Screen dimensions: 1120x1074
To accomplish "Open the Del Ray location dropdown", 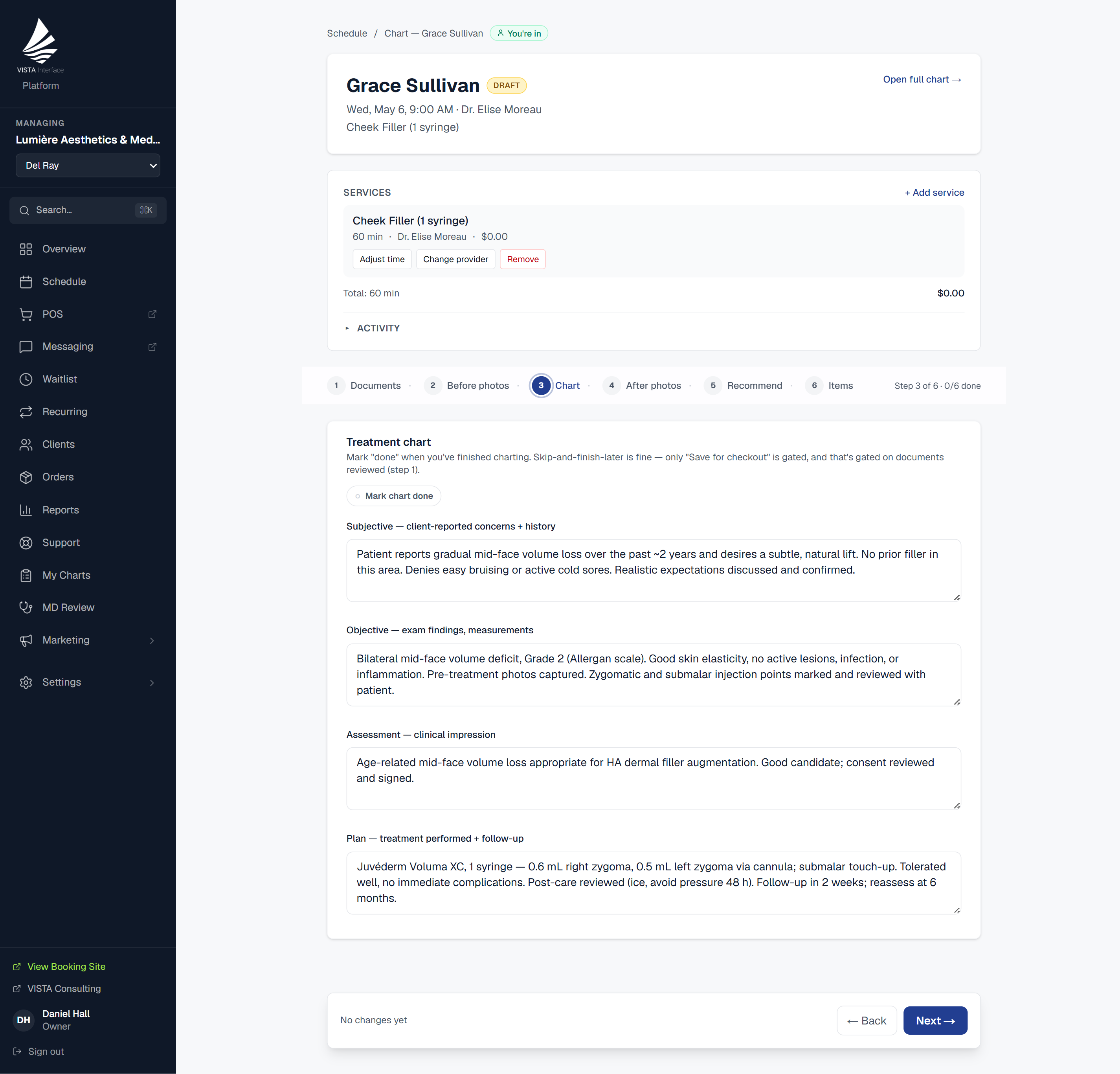I will pos(88,165).
